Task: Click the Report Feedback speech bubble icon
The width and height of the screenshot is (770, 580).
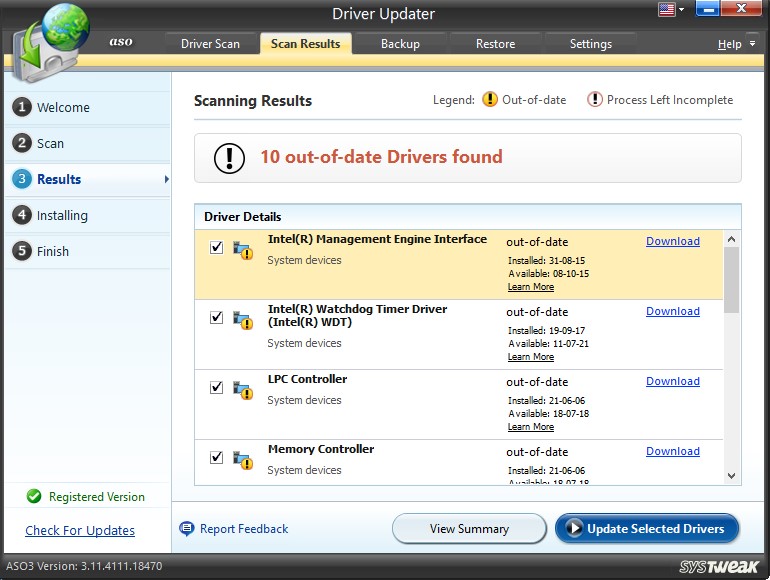Action: tap(186, 529)
